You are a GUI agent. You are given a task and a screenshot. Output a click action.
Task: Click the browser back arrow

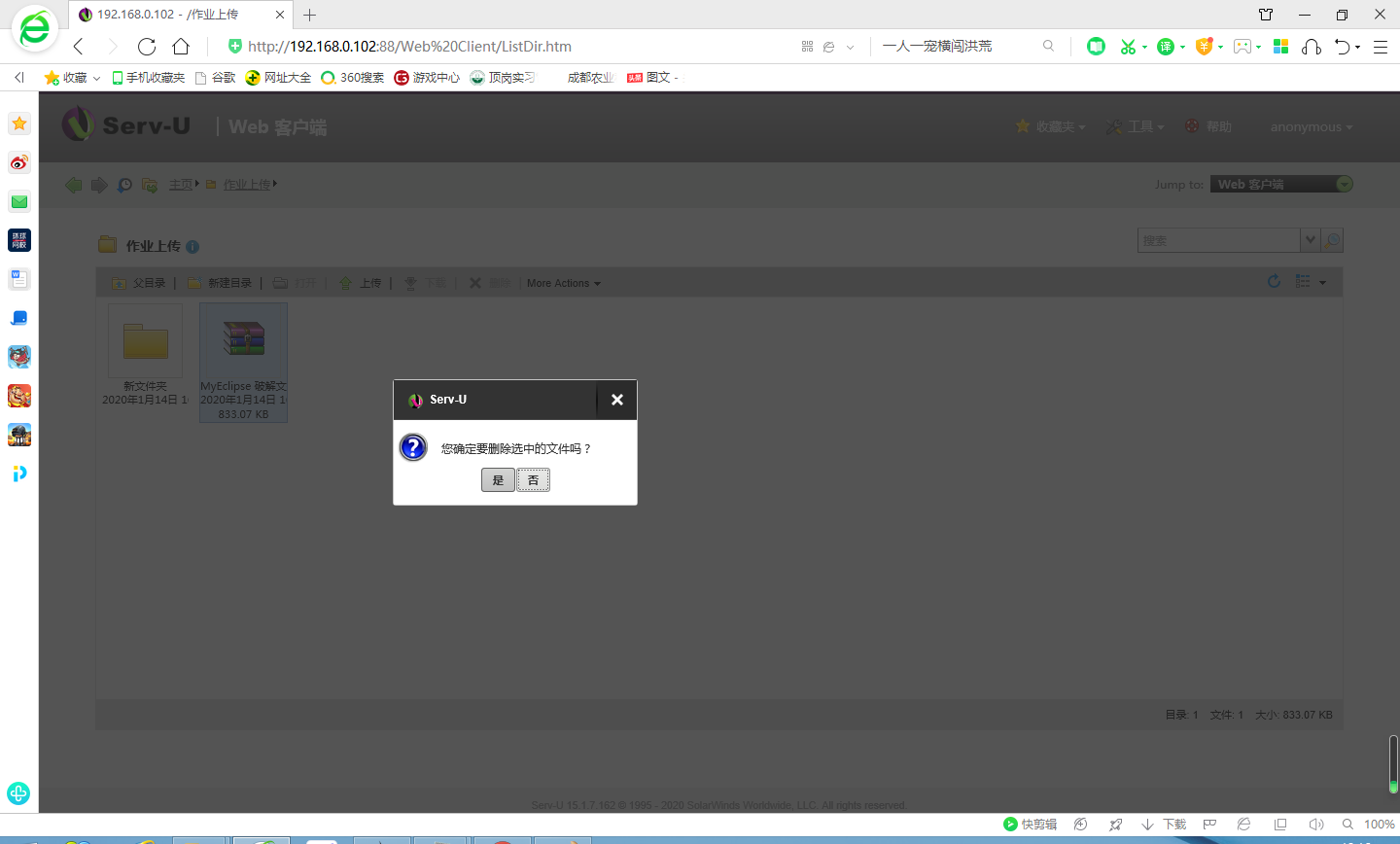pos(79,47)
